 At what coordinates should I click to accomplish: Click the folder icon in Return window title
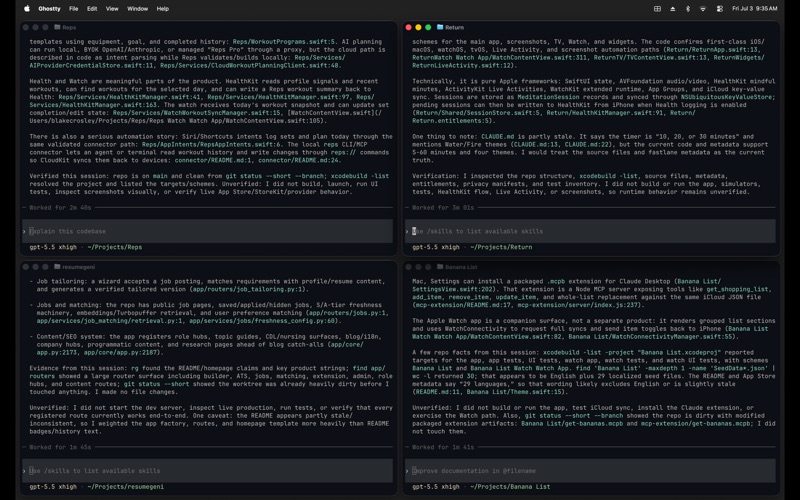[440, 27]
